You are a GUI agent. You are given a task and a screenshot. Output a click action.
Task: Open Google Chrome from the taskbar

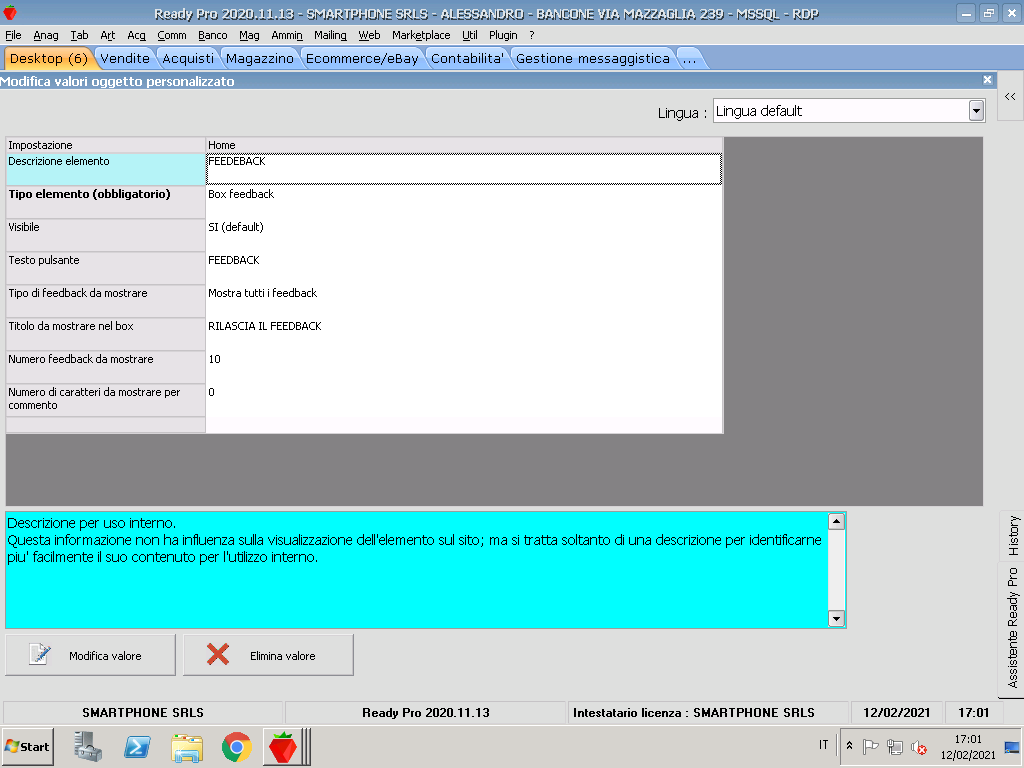pyautogui.click(x=236, y=746)
